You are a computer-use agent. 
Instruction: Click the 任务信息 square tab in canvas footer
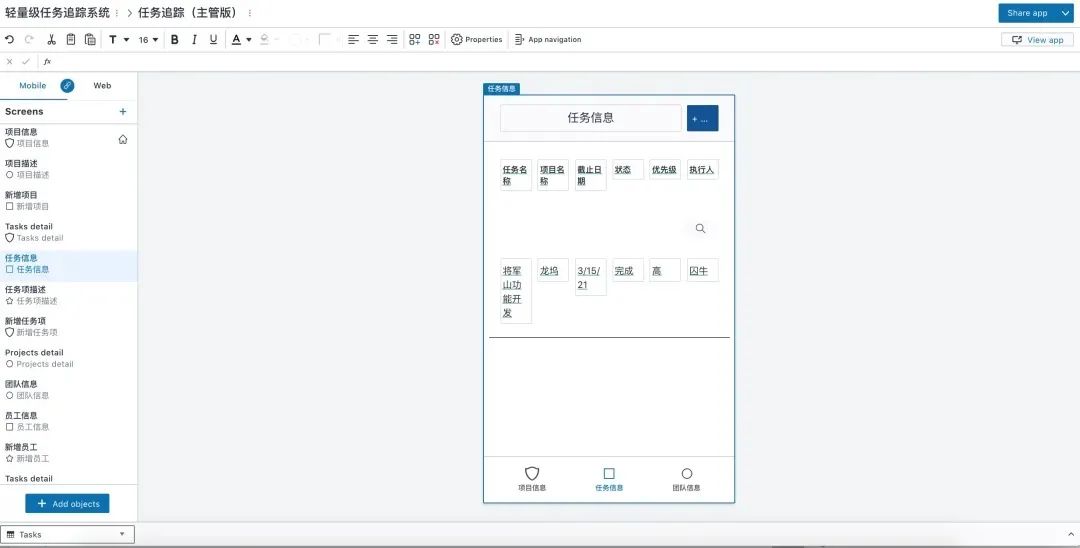(x=609, y=478)
